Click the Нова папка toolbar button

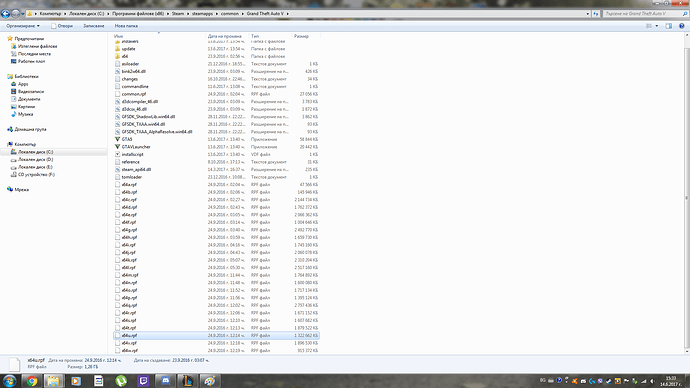coord(126,26)
